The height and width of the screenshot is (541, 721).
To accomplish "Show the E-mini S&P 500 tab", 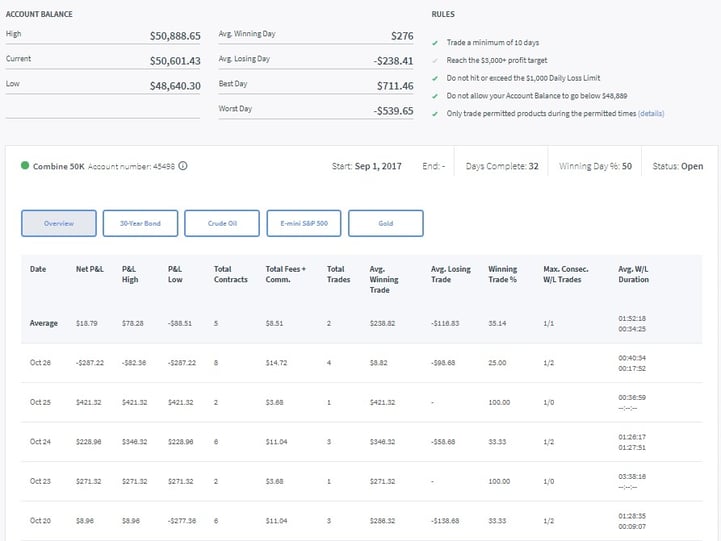I will pos(304,223).
